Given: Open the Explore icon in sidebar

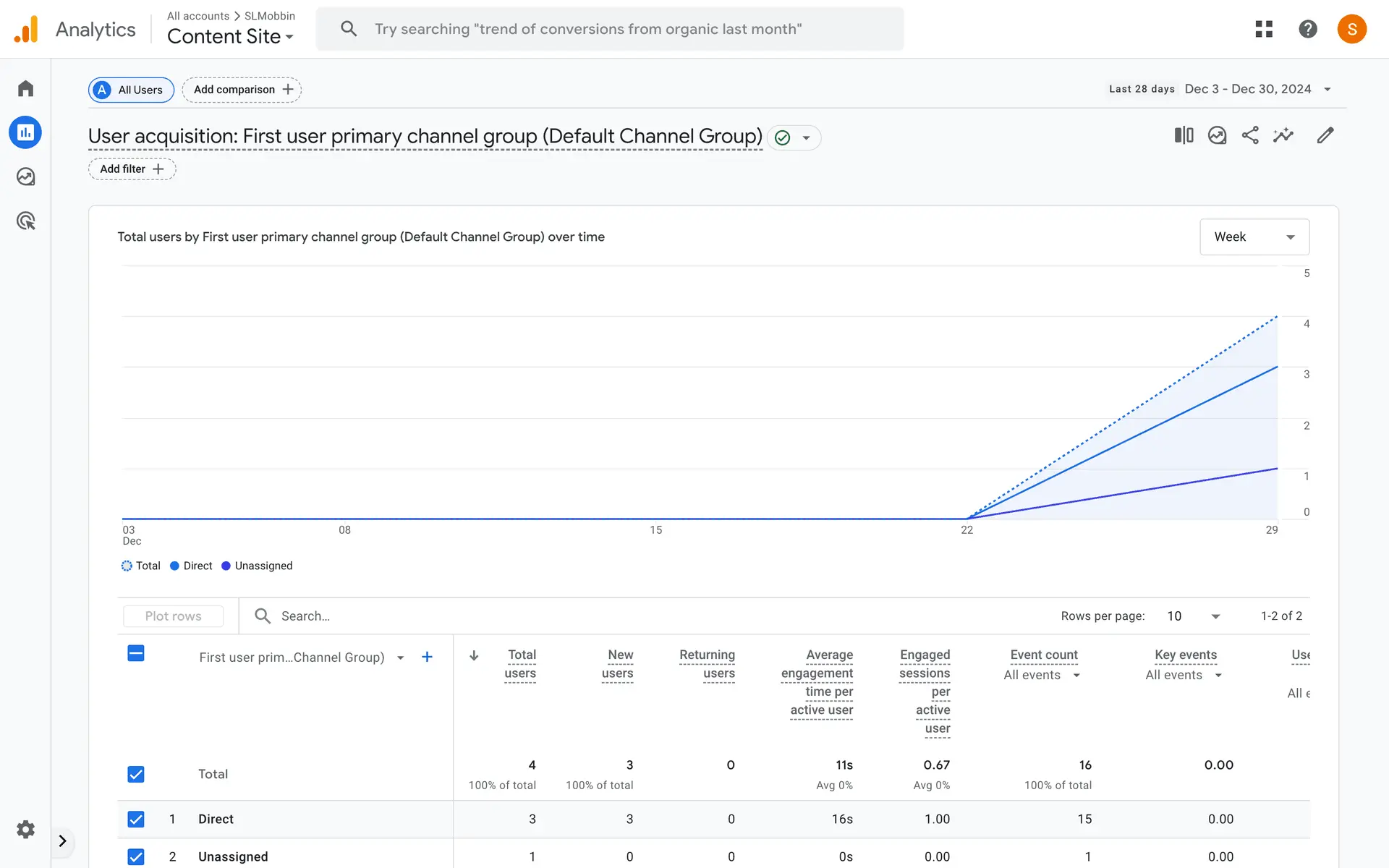Looking at the screenshot, I should 25,176.
